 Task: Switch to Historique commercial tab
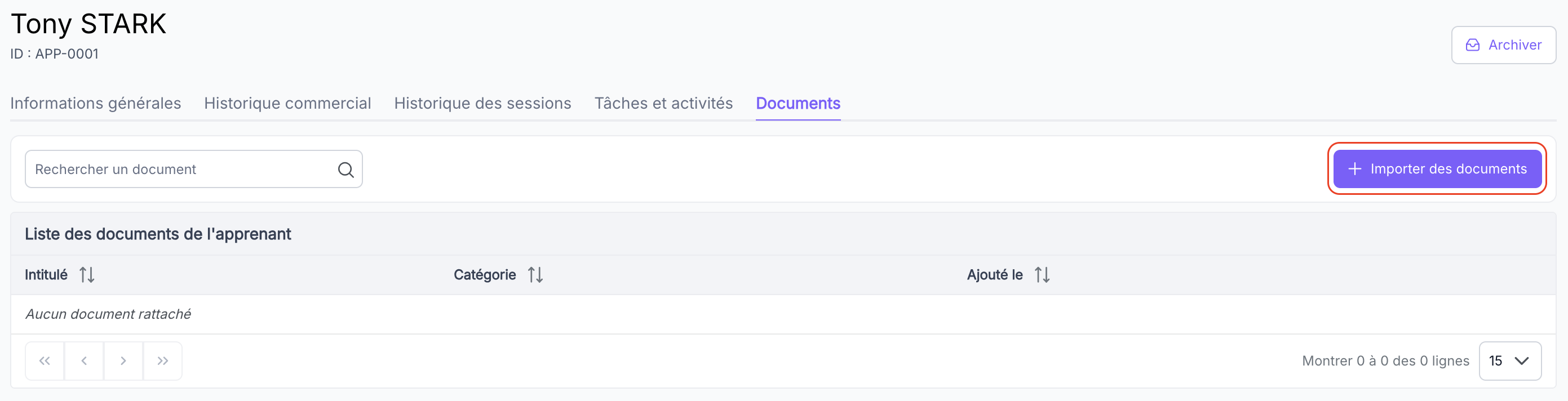[x=287, y=104]
